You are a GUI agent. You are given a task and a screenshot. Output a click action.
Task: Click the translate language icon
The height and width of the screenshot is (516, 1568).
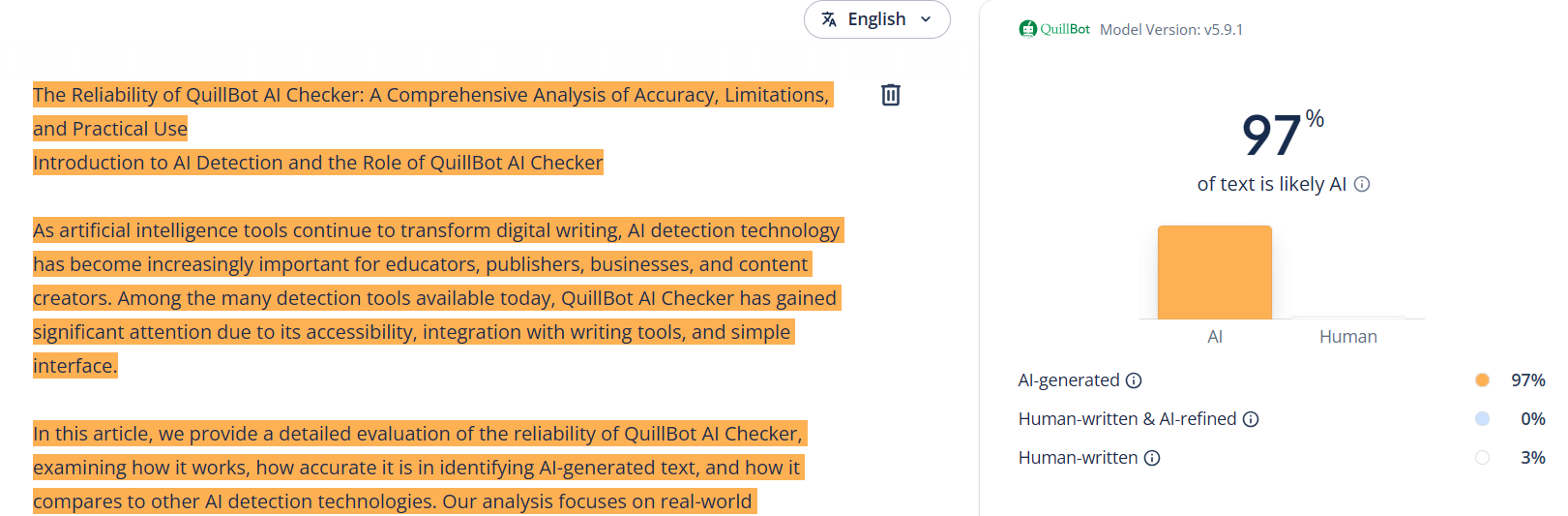pos(829,19)
